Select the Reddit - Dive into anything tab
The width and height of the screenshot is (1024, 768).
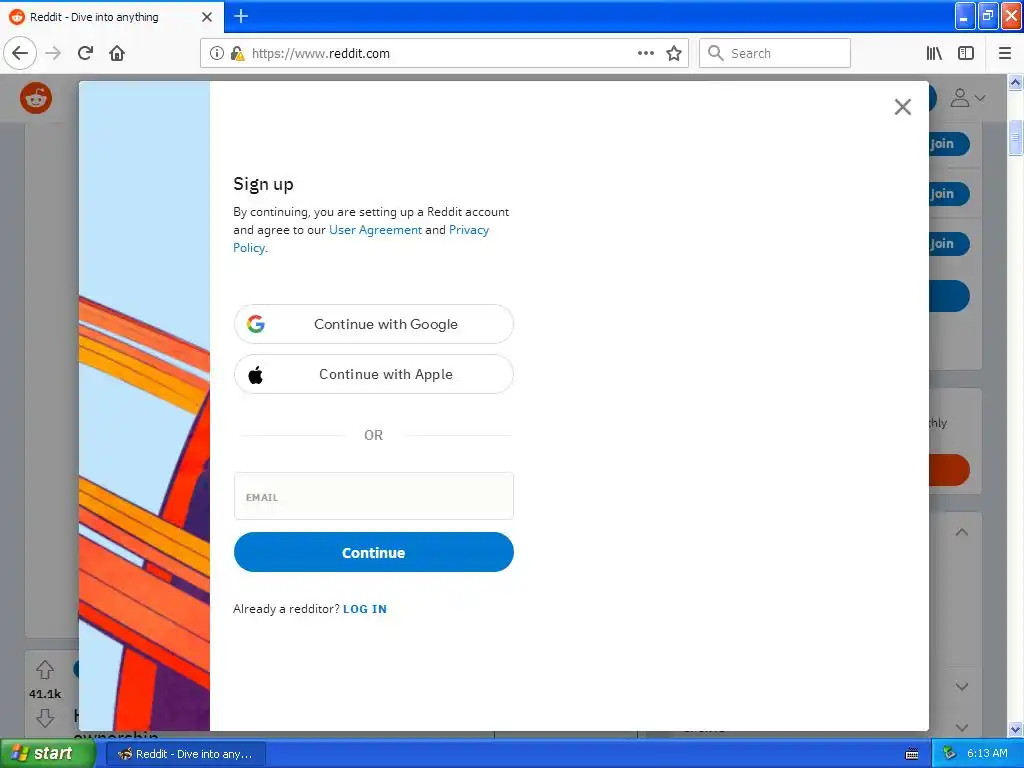[x=111, y=17]
